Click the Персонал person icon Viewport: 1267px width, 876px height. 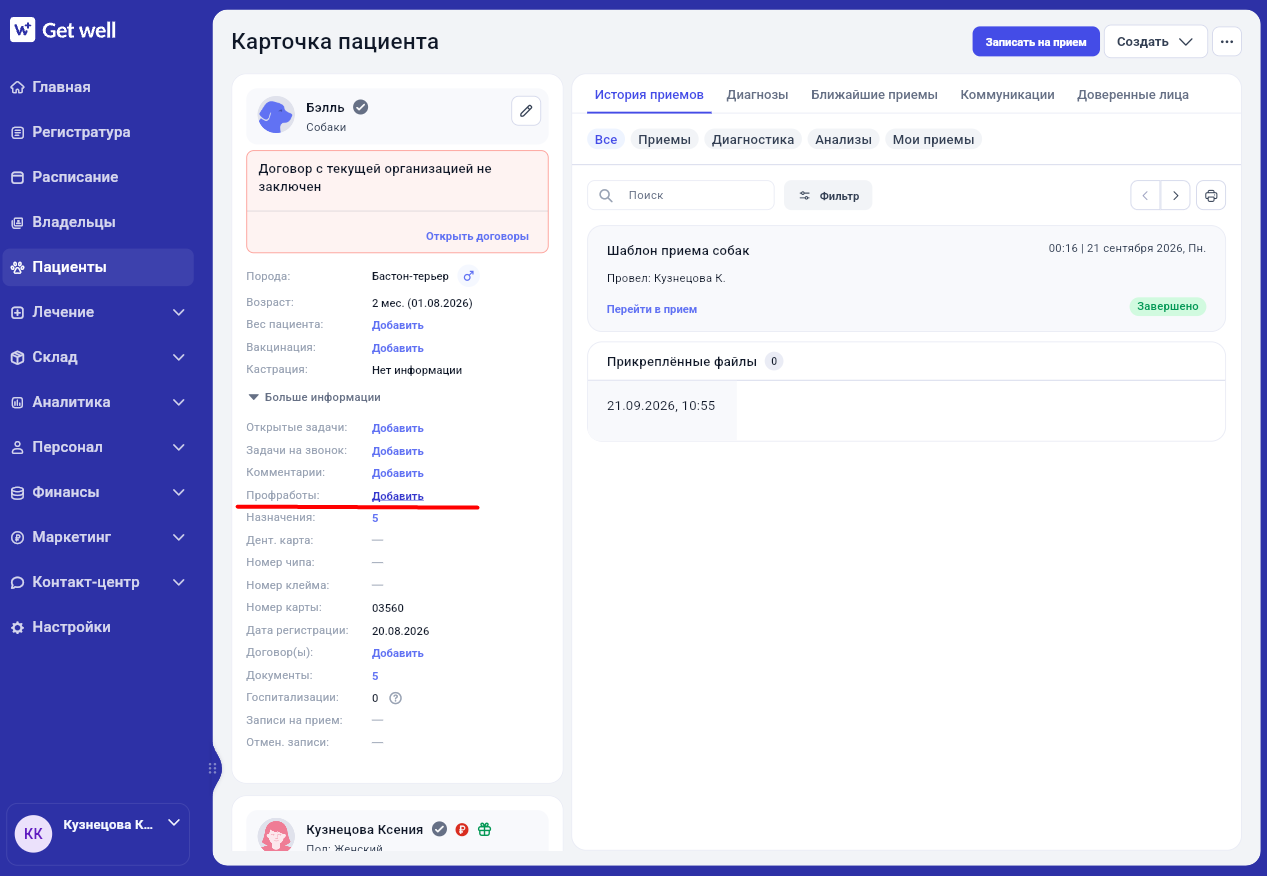pyautogui.click(x=17, y=447)
